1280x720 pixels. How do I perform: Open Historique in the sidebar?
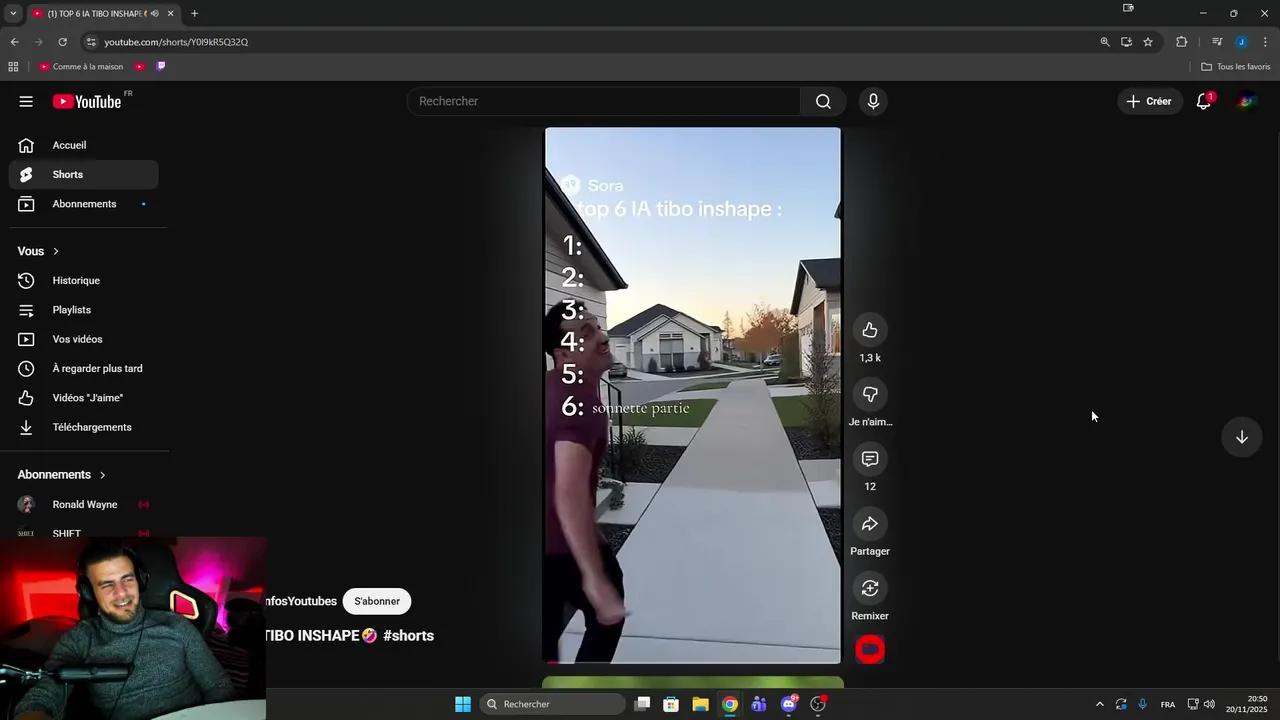click(x=84, y=281)
